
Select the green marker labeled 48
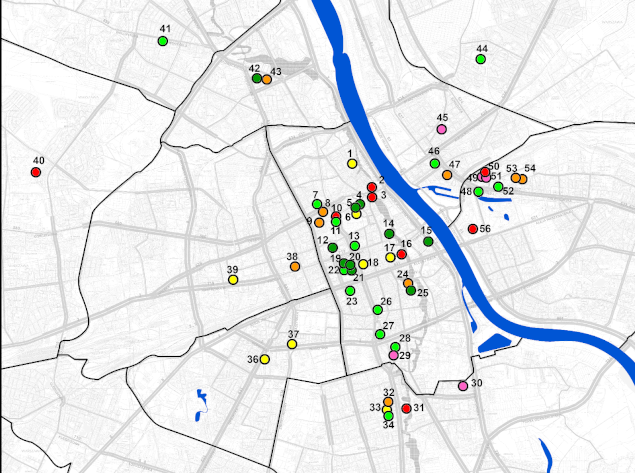(478, 192)
